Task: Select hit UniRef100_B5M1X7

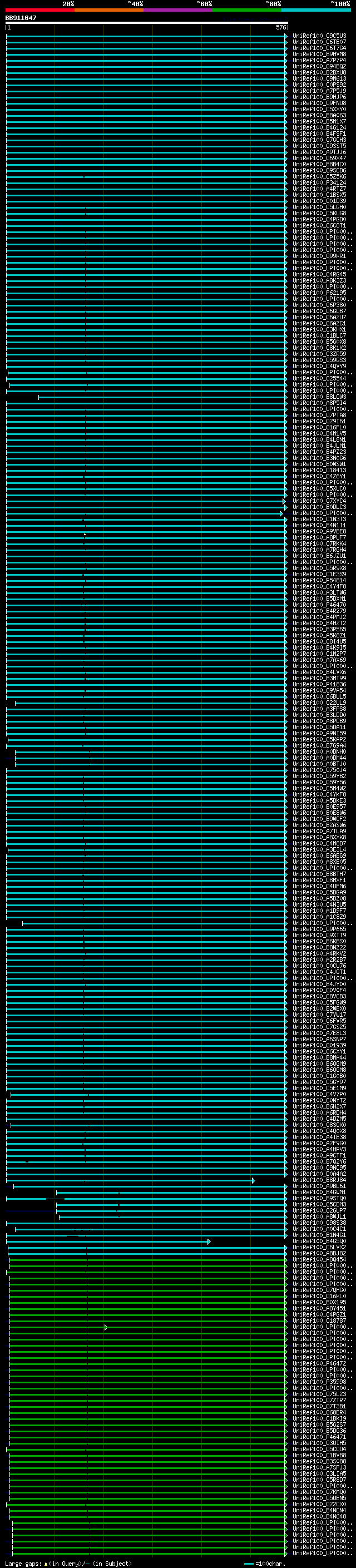Action: (319, 121)
